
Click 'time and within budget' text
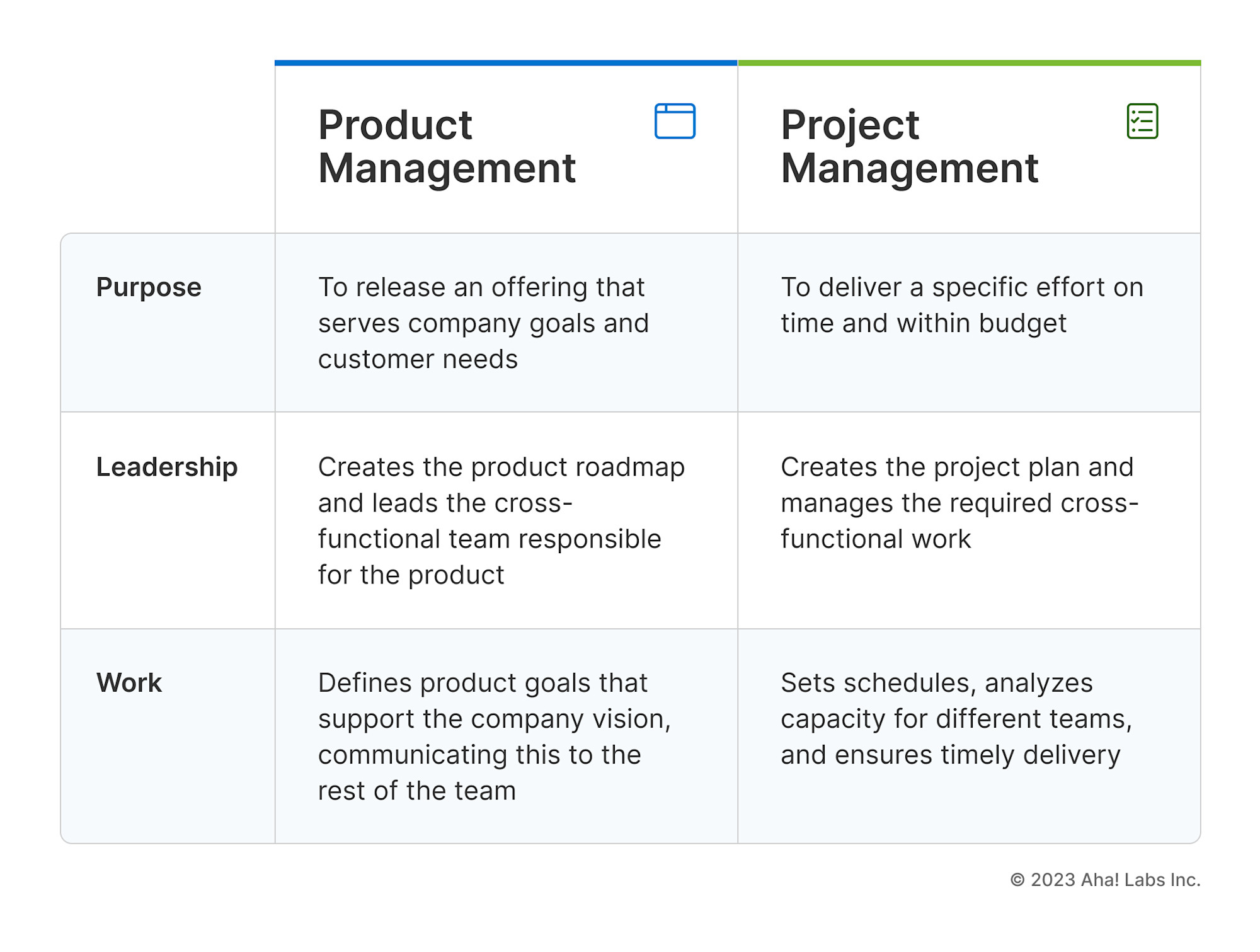click(x=924, y=323)
